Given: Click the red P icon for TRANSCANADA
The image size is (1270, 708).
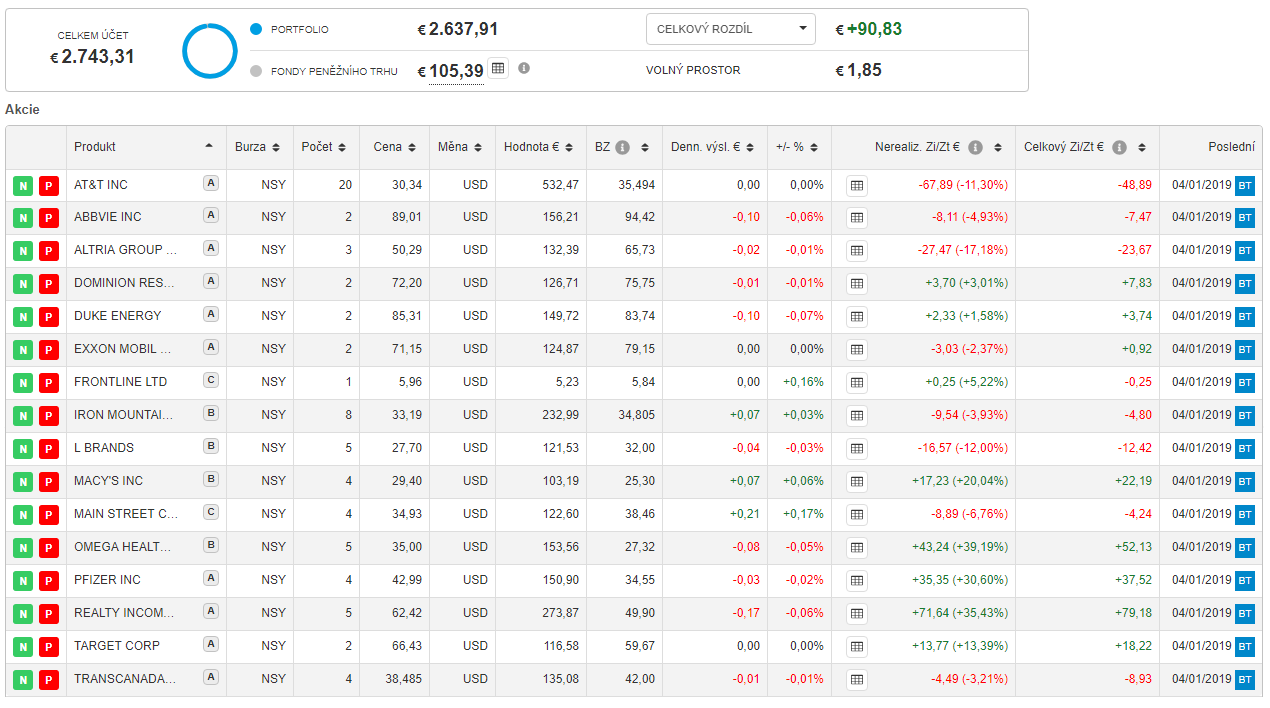Looking at the screenshot, I should pyautogui.click(x=49, y=681).
